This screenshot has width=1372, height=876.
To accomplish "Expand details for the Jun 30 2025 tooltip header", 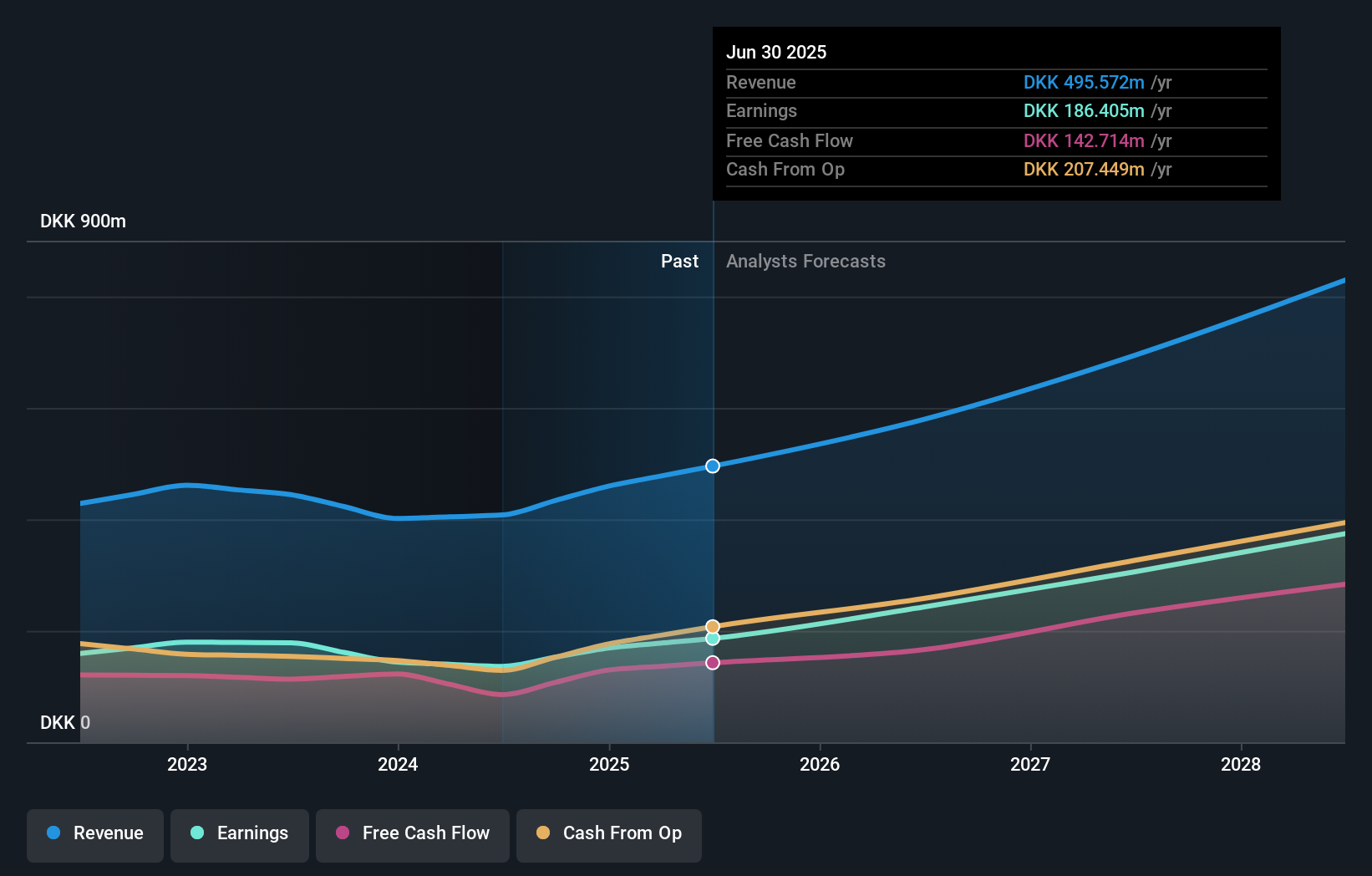I will [776, 52].
